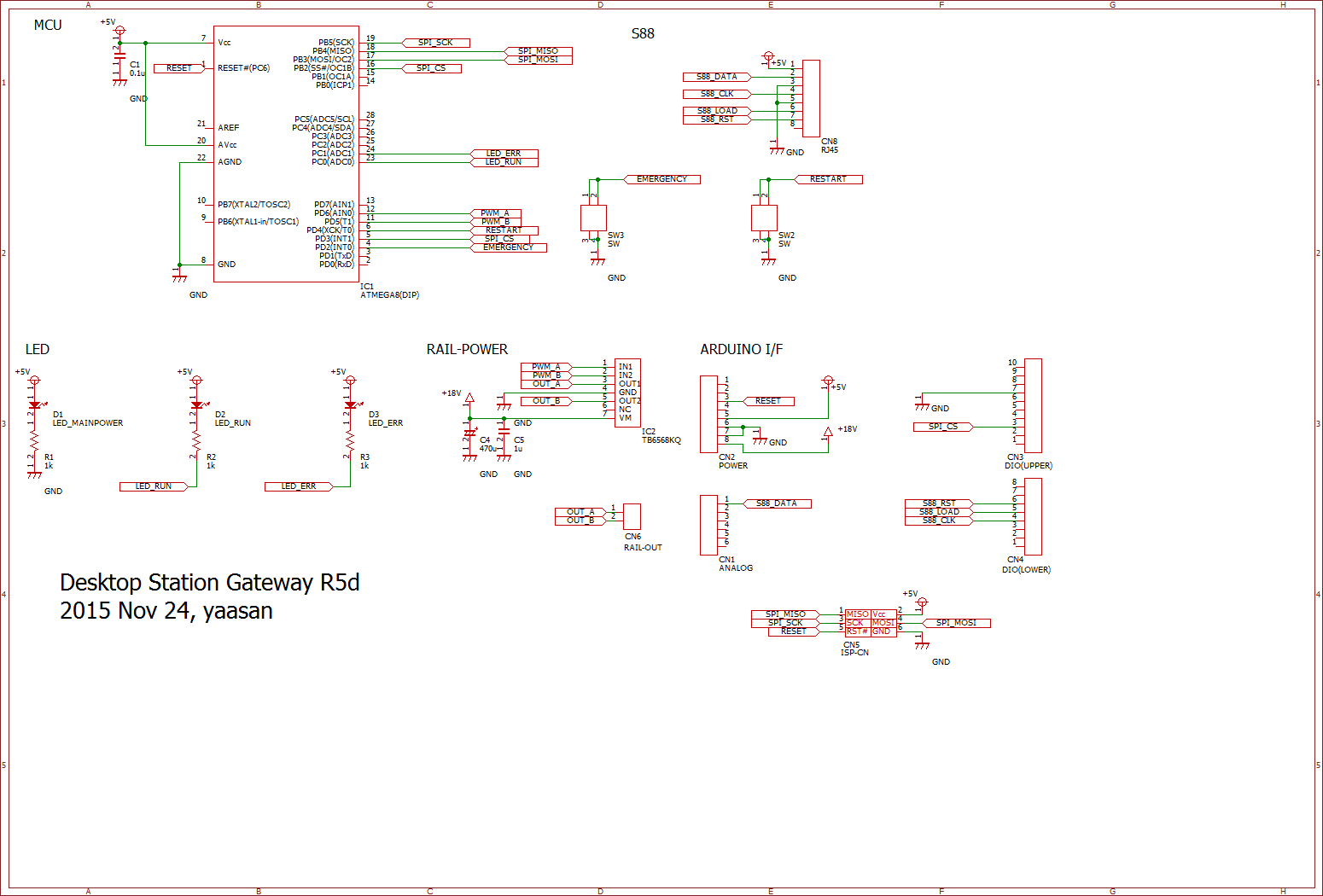This screenshot has height=896, width=1323.
Task: Click the MCU section heading
Action: tap(48, 25)
